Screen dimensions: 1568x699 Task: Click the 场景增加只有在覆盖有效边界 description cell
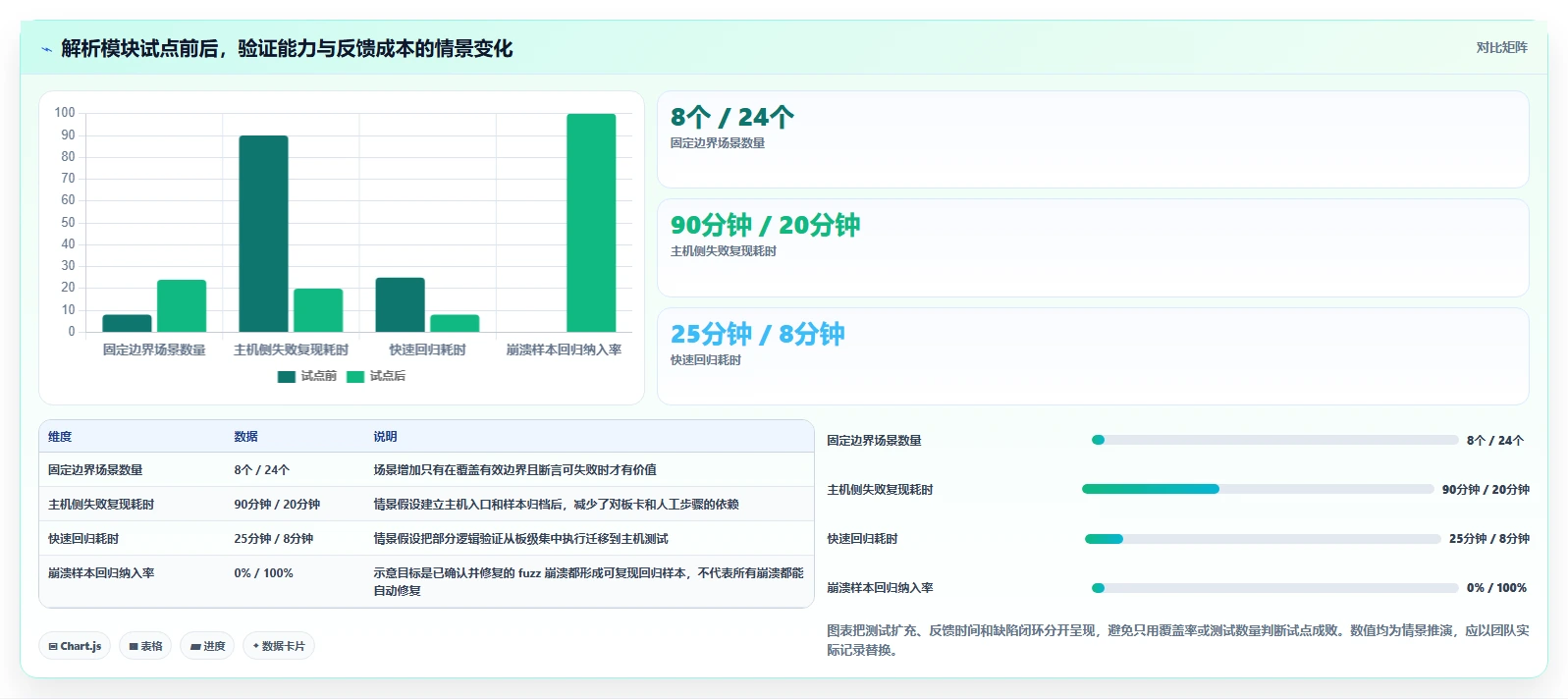(x=515, y=470)
